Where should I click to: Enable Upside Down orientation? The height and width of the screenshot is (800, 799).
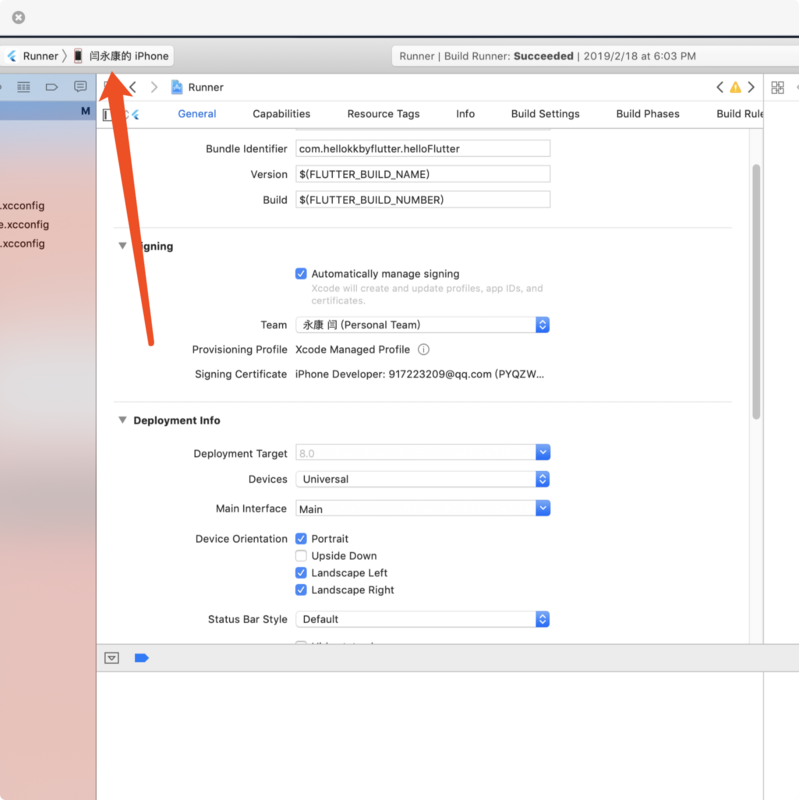(x=301, y=556)
